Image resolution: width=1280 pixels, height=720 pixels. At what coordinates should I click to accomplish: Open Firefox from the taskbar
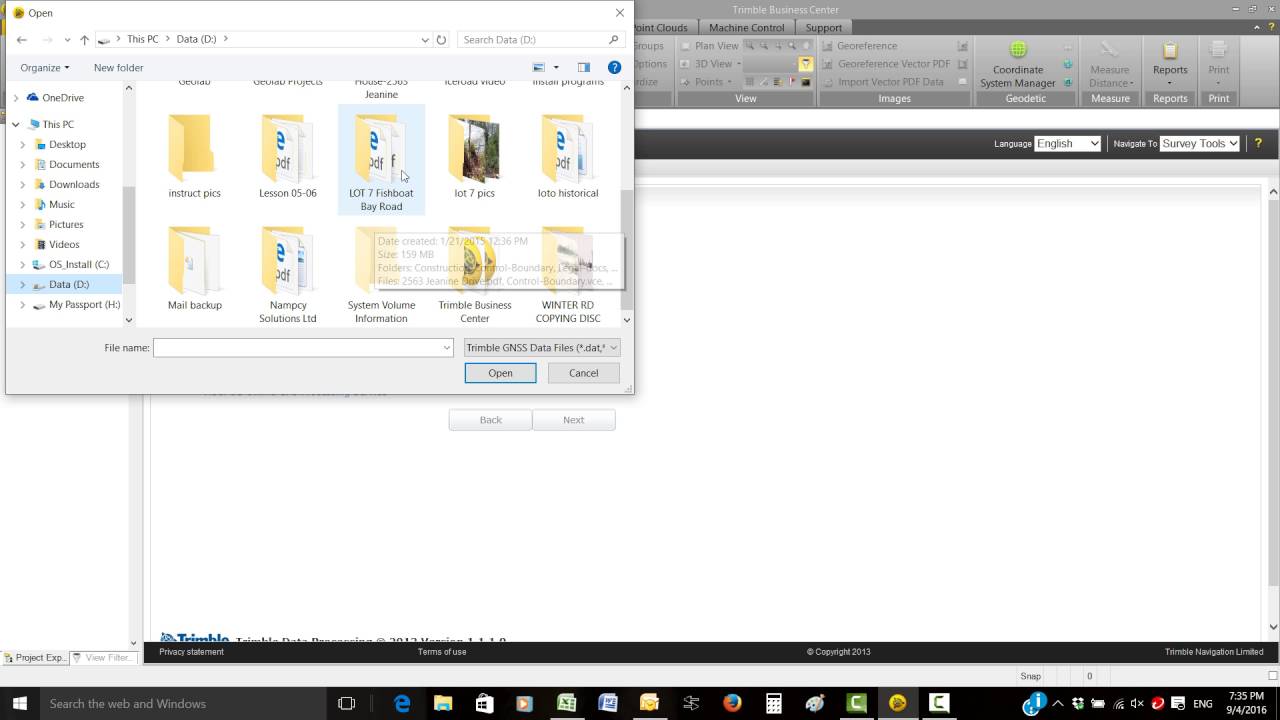[732, 703]
